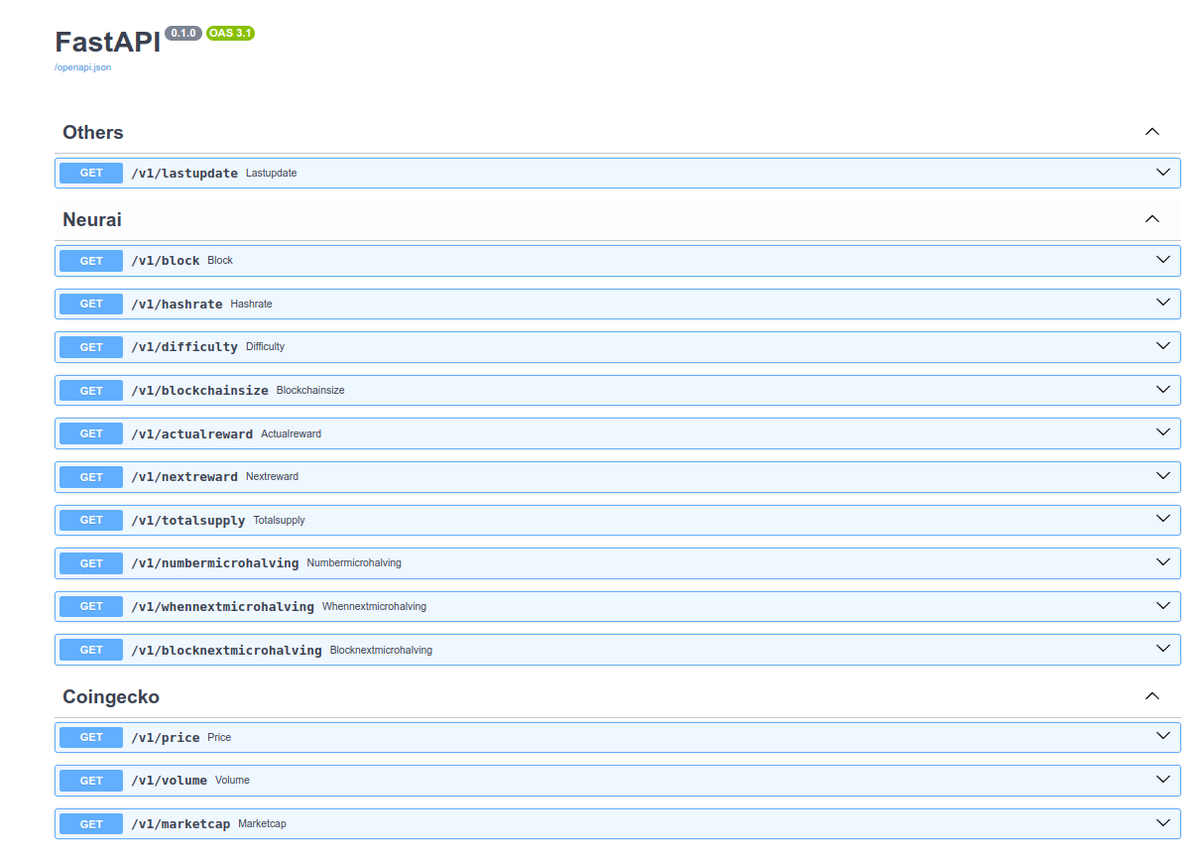
Task: Expand the /v1/hashrate endpoint arrow
Action: coord(1162,303)
